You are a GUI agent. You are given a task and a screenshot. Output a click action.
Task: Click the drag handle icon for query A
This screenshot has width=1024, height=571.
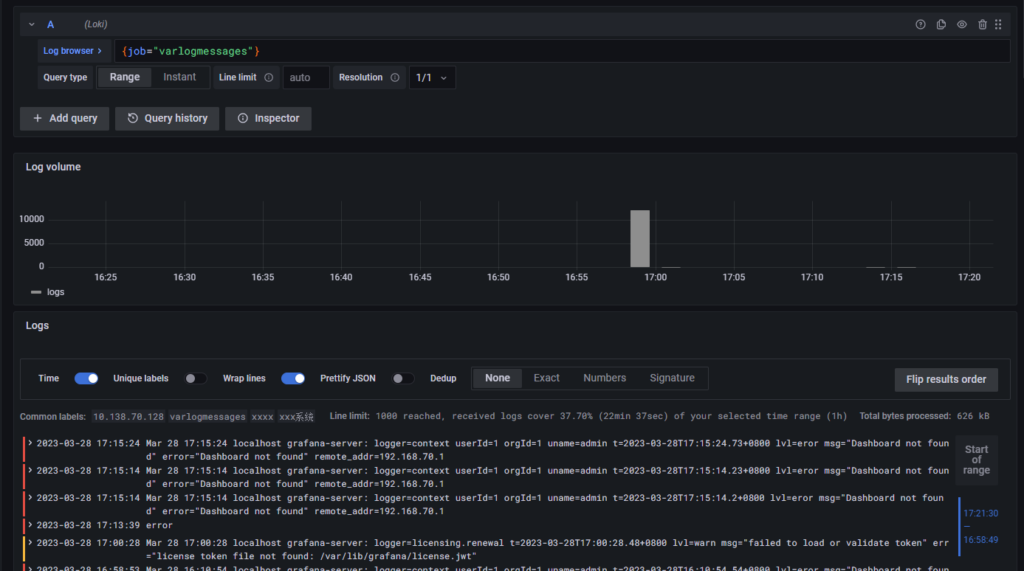(x=998, y=24)
